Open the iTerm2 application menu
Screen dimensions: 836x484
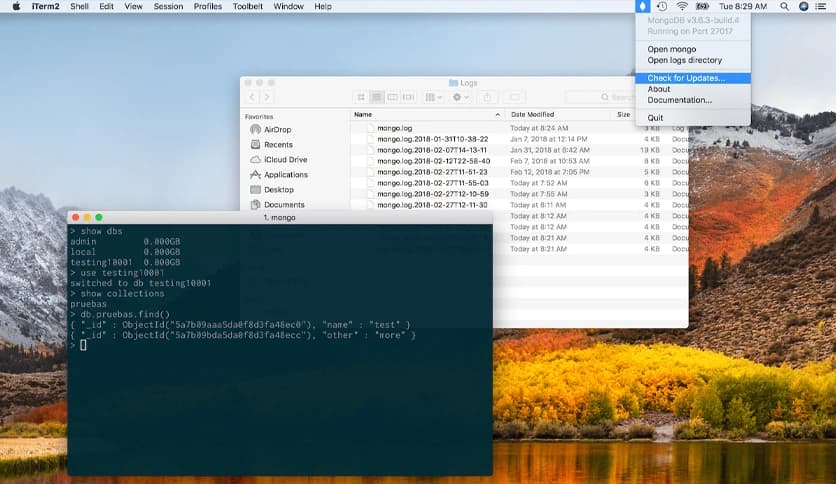coord(45,6)
